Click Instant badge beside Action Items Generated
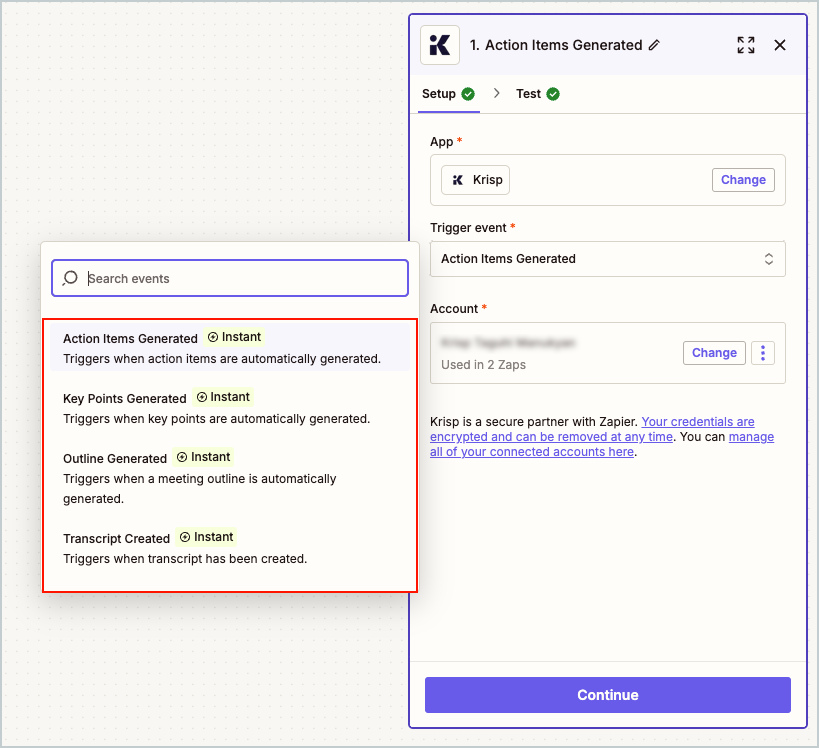The height and width of the screenshot is (748, 819). coord(235,337)
